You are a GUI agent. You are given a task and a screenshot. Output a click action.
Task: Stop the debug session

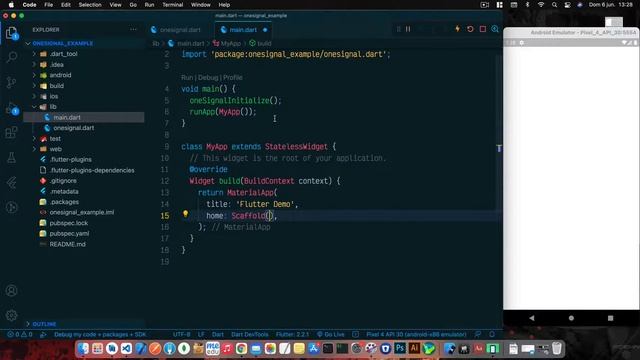[483, 29]
